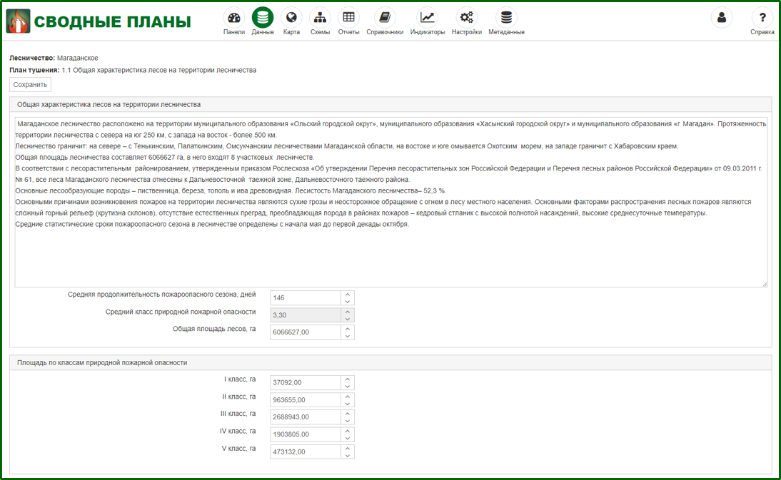Open the Метаданные stack icon
Image resolution: width=781 pixels, height=480 pixels.
[x=506, y=18]
